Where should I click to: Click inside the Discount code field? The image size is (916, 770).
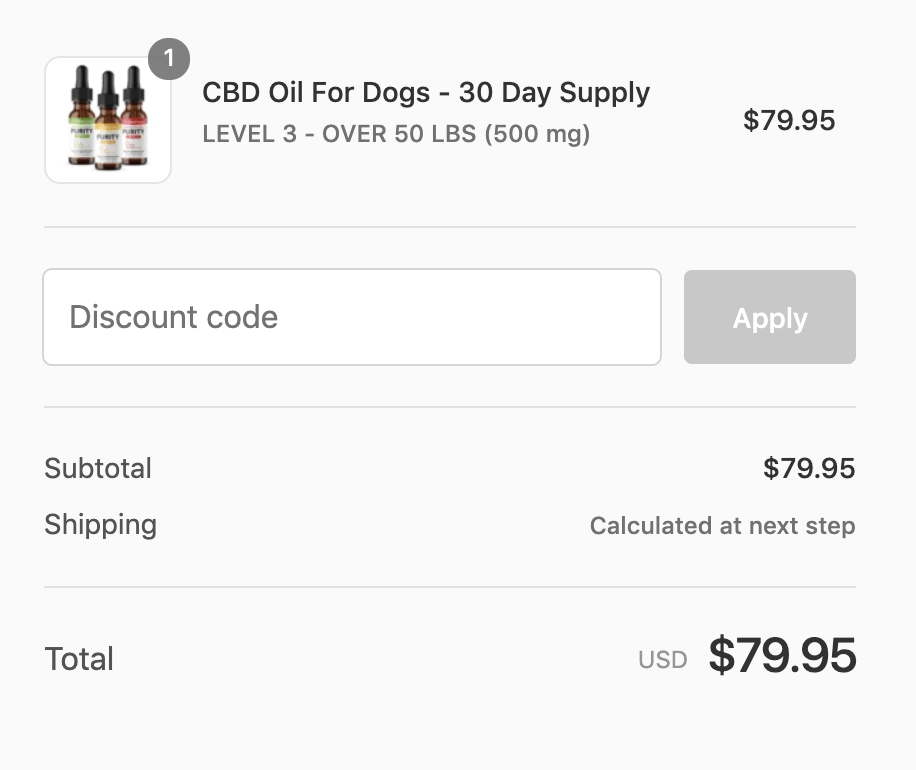[350, 316]
